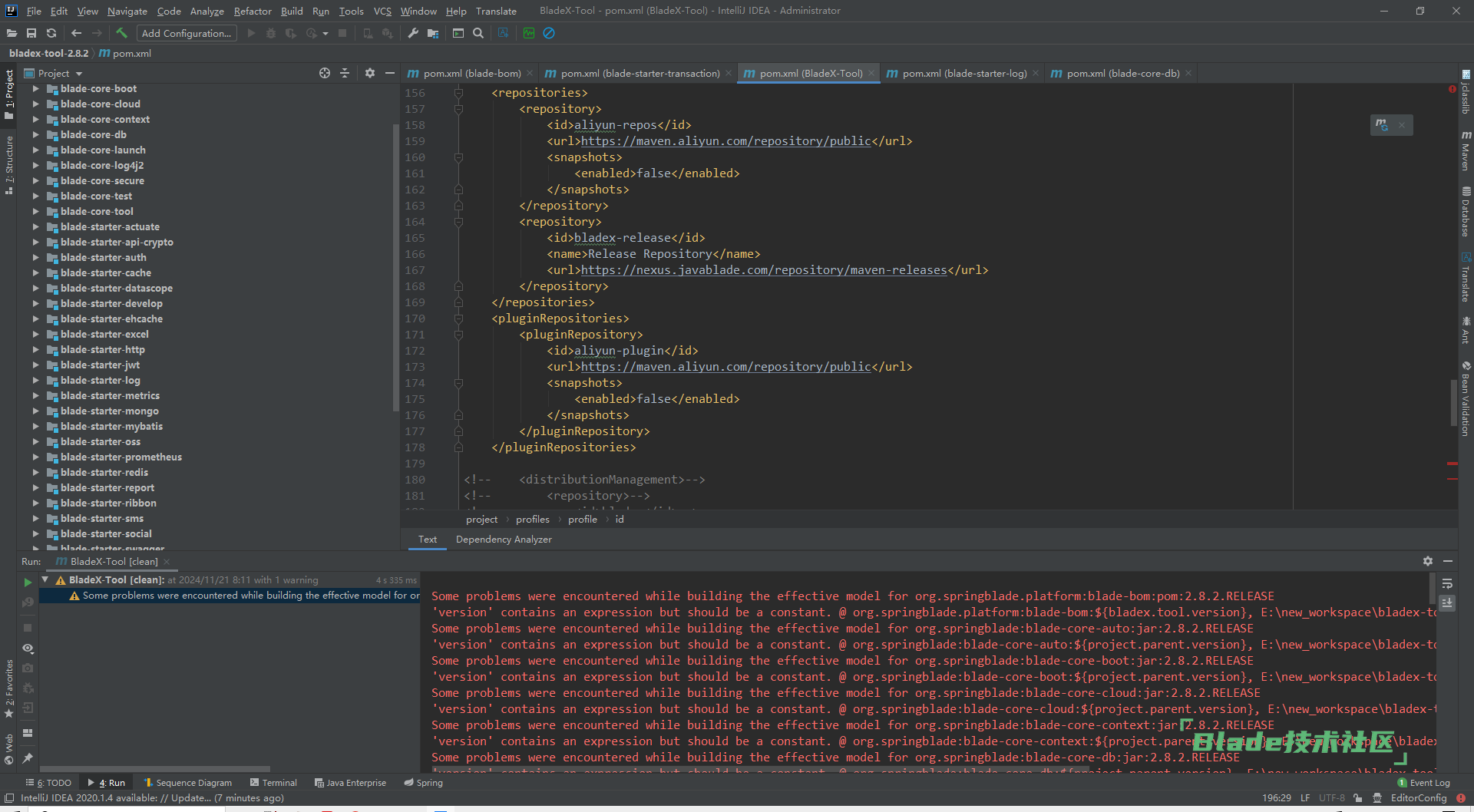Toggle the Bean Validation tool window
The image size is (1474, 812).
(x=1466, y=398)
